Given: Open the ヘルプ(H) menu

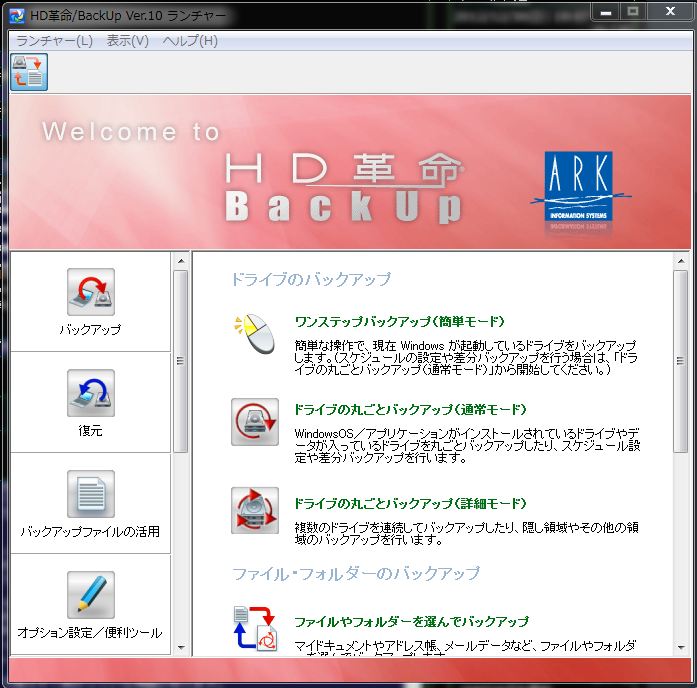Looking at the screenshot, I should [190, 41].
